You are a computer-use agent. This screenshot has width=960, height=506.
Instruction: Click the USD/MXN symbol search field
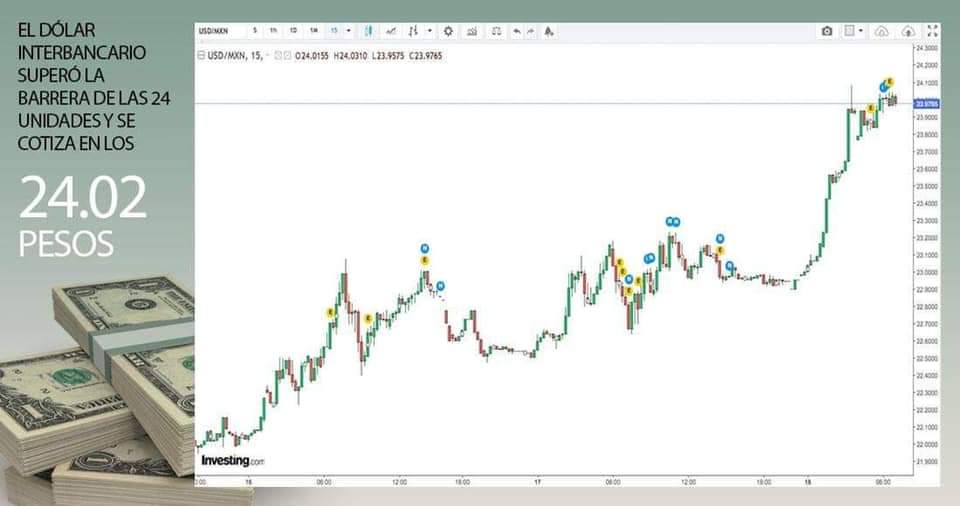click(217, 31)
